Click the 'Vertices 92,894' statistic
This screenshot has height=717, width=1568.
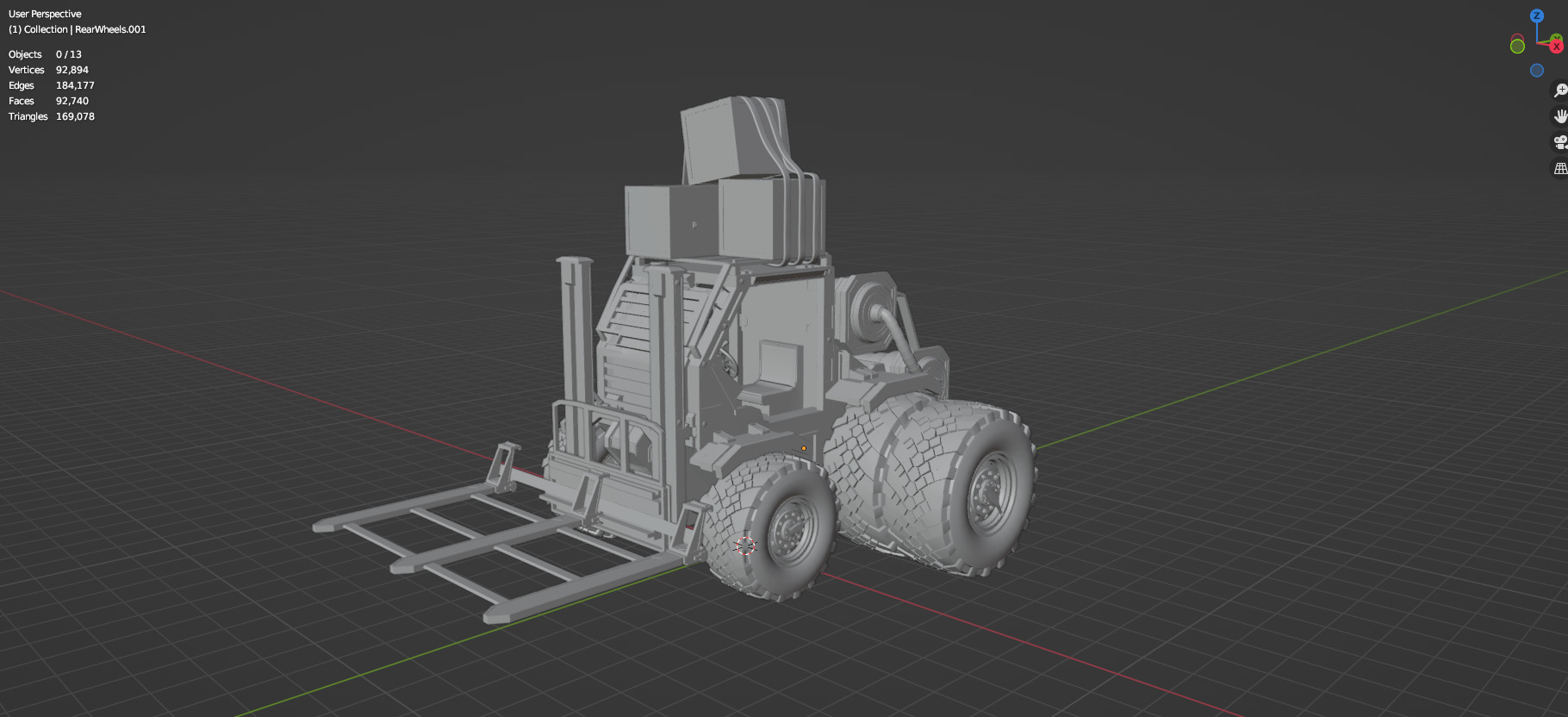tap(48, 70)
